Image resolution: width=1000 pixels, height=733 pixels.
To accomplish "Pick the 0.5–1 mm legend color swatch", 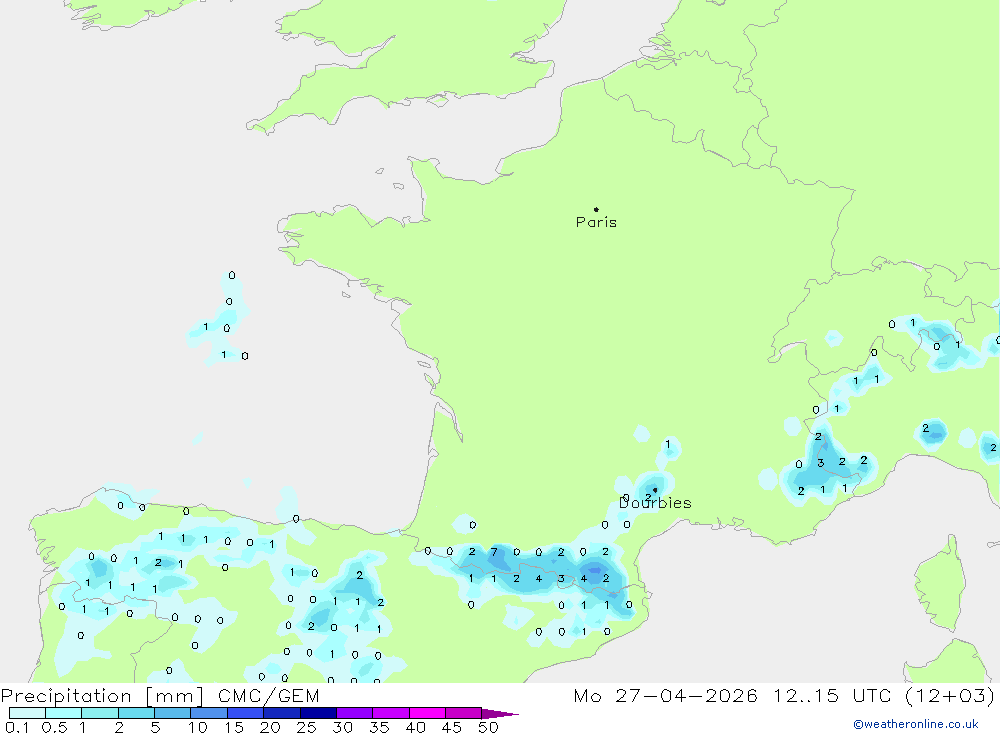I will pyautogui.click(x=63, y=713).
